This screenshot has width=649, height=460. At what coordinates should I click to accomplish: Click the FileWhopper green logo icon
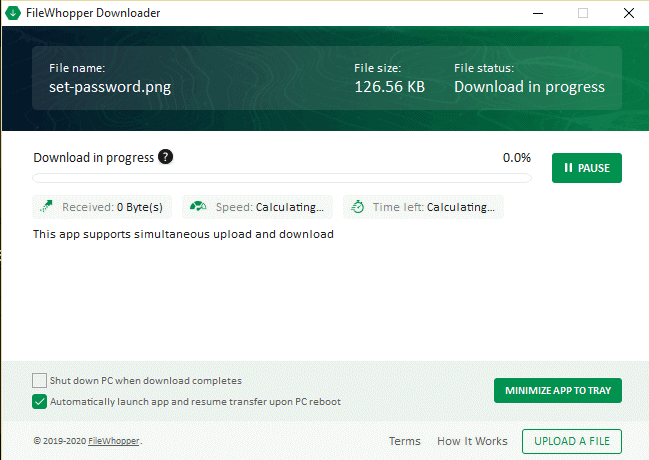(x=13, y=13)
